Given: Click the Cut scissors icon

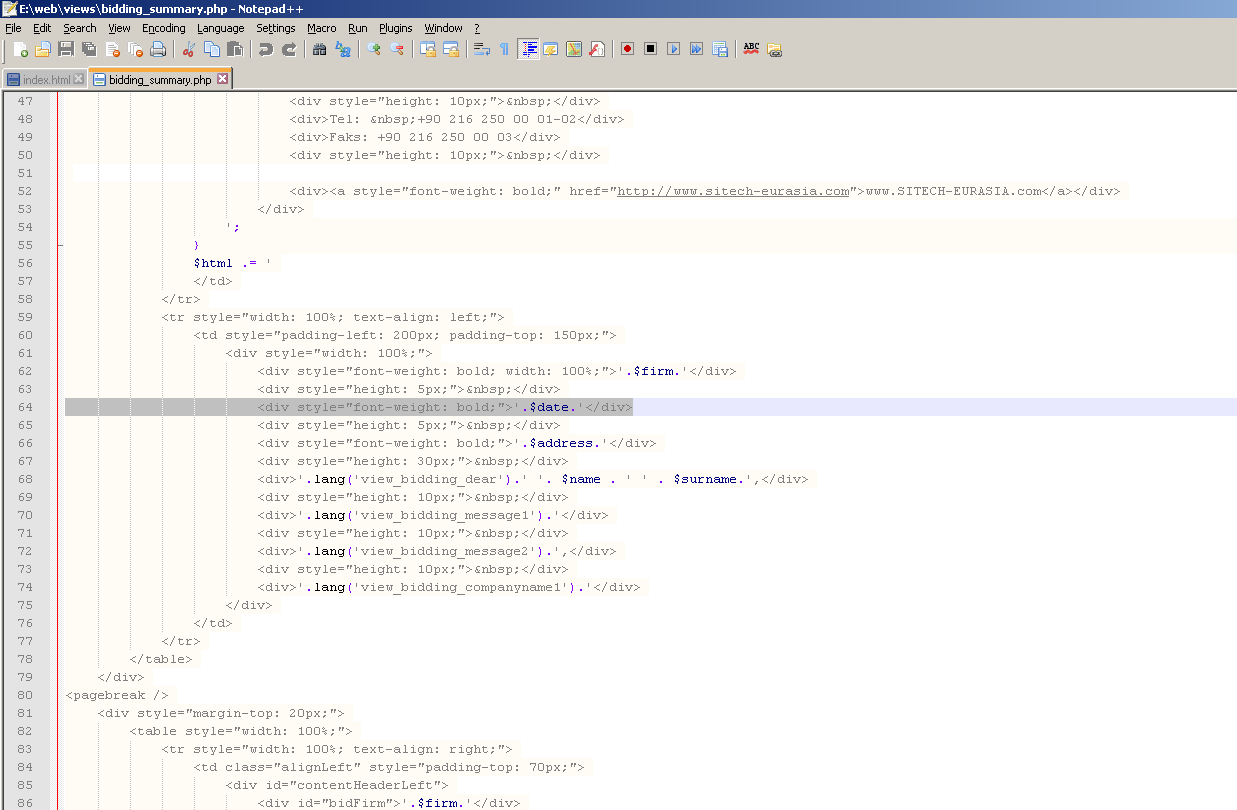Looking at the screenshot, I should pyautogui.click(x=188, y=49).
